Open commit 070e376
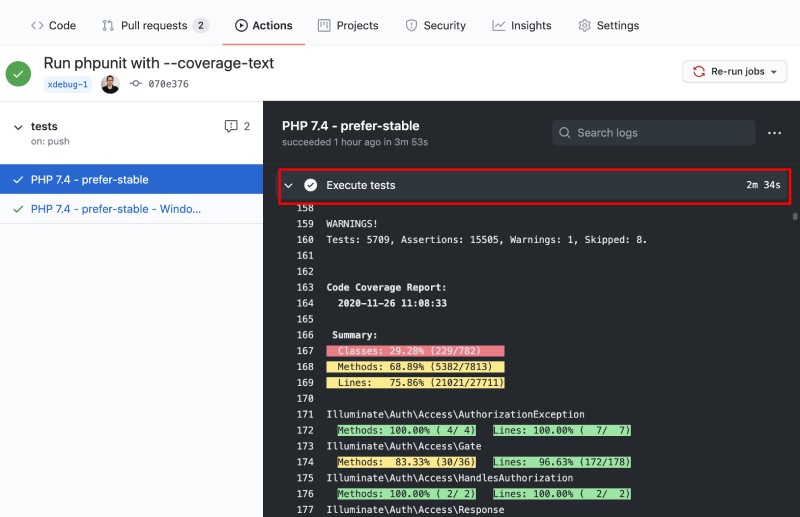This screenshot has height=517, width=800. pyautogui.click(x=168, y=84)
